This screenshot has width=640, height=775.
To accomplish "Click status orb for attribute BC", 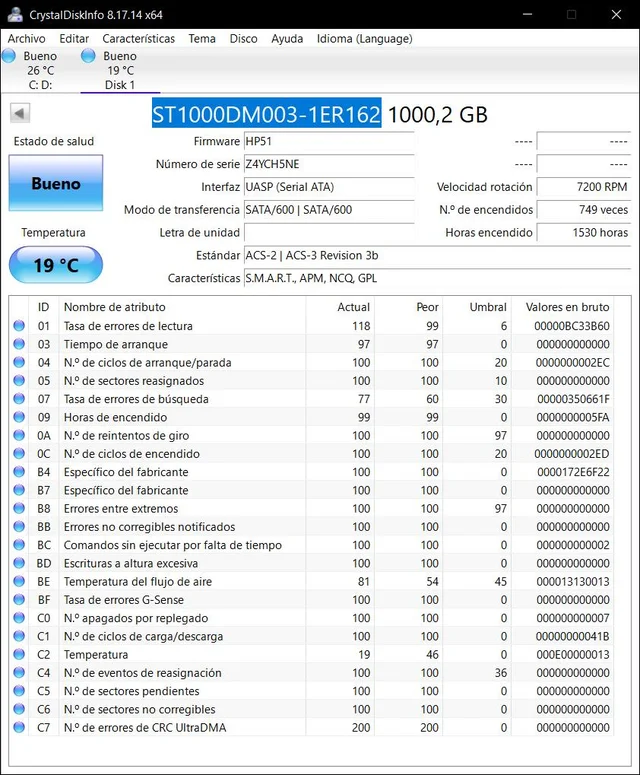I will (19, 545).
